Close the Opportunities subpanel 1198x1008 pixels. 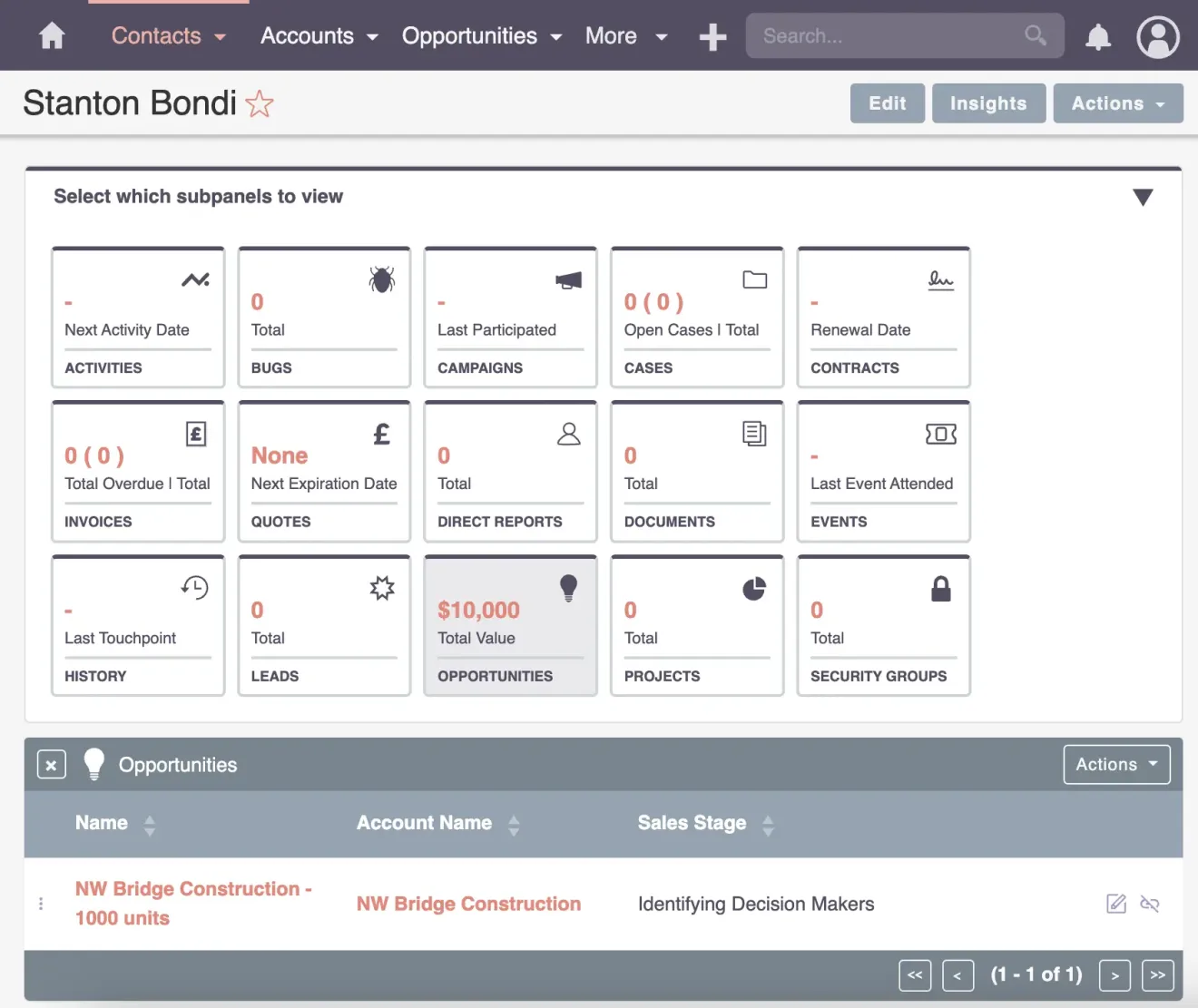coord(52,765)
